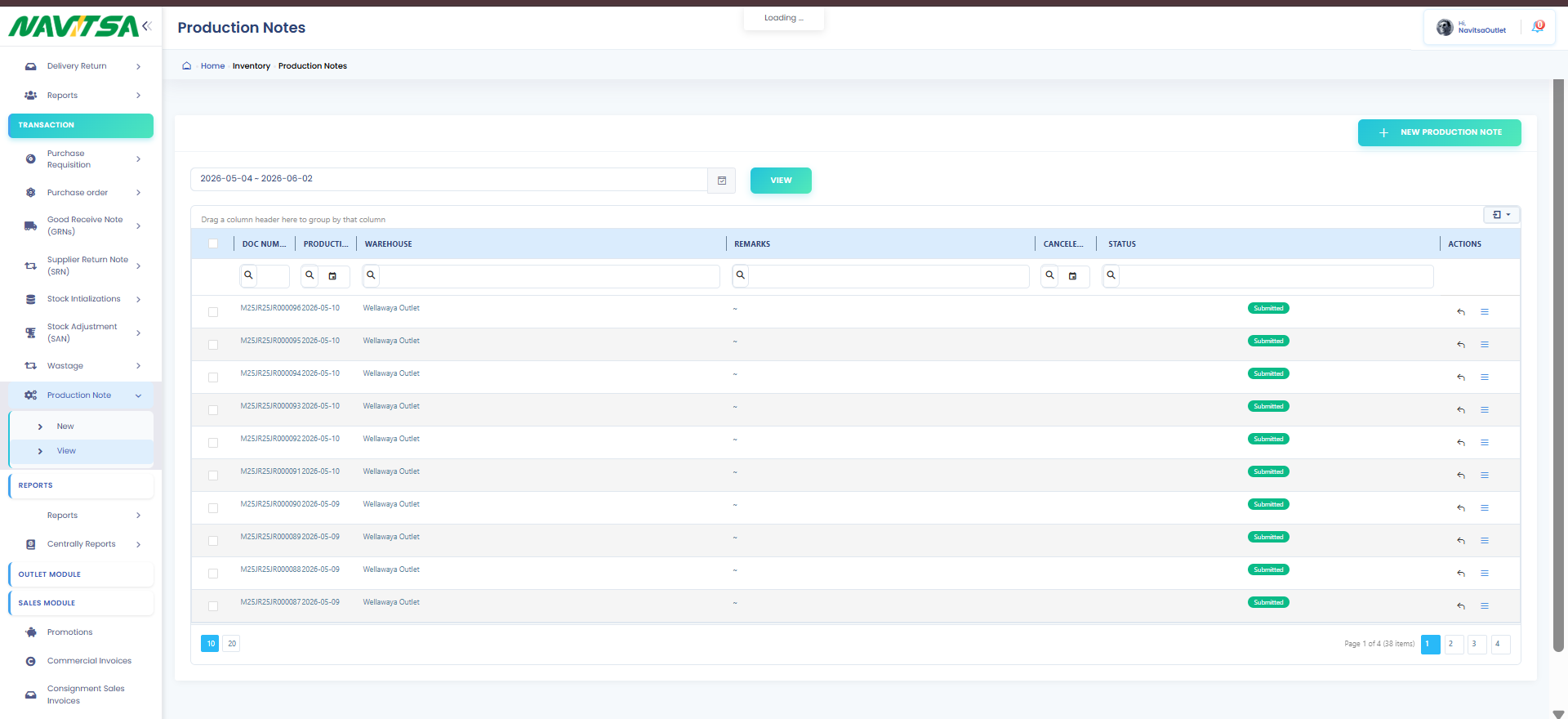The height and width of the screenshot is (719, 1568).
Task: Click the return arrow for M25JR25JR000095
Action: (x=1461, y=345)
